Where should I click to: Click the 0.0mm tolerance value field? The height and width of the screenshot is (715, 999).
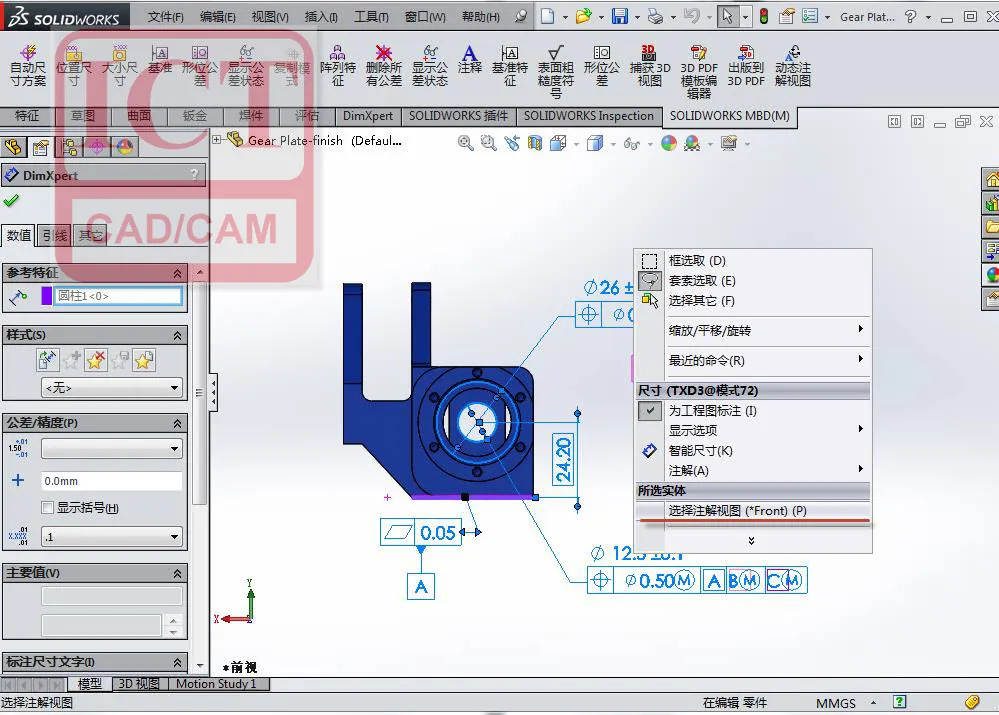click(x=111, y=481)
